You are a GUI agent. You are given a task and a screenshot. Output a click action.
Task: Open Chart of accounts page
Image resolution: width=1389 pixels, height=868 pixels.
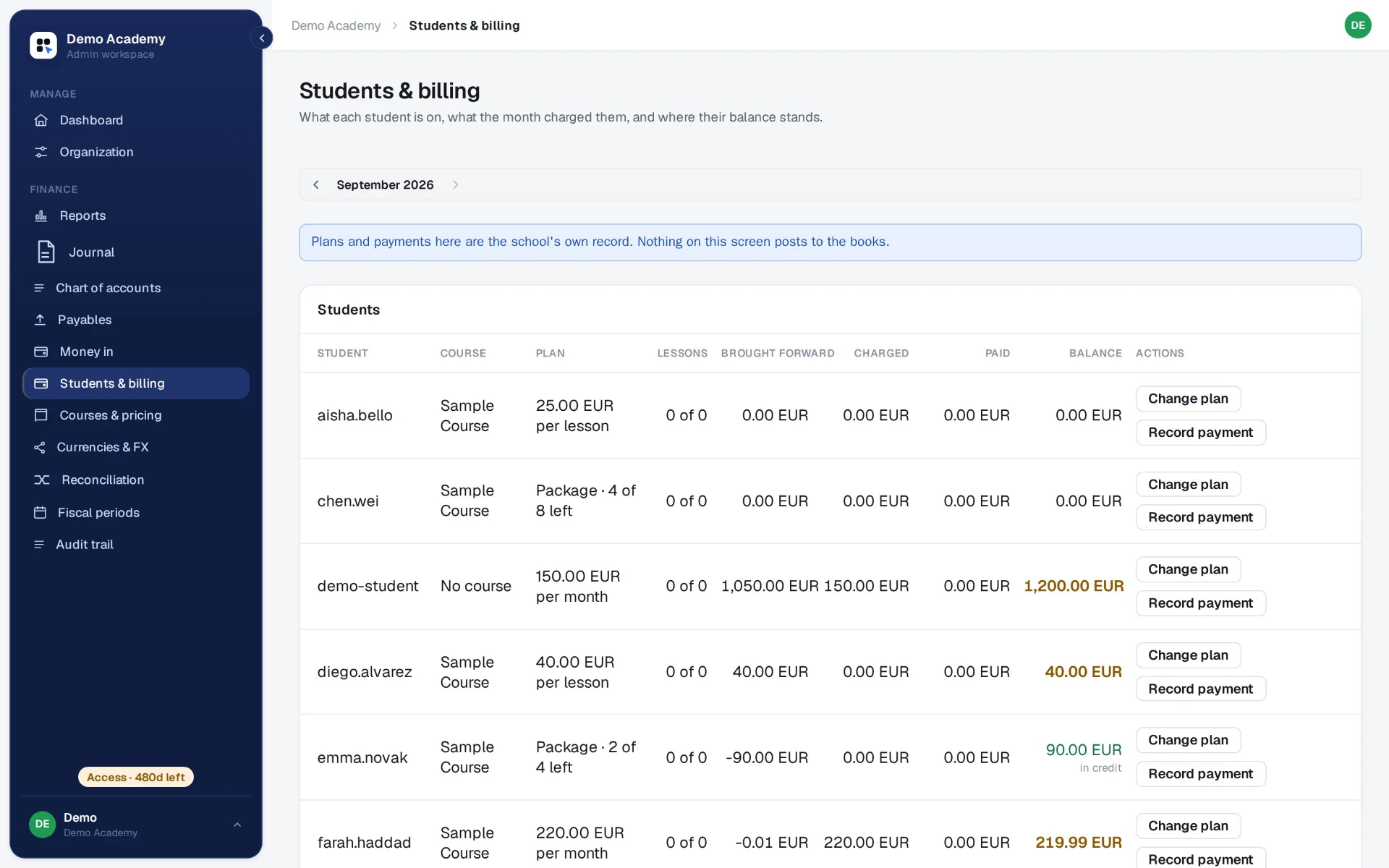click(x=136, y=288)
